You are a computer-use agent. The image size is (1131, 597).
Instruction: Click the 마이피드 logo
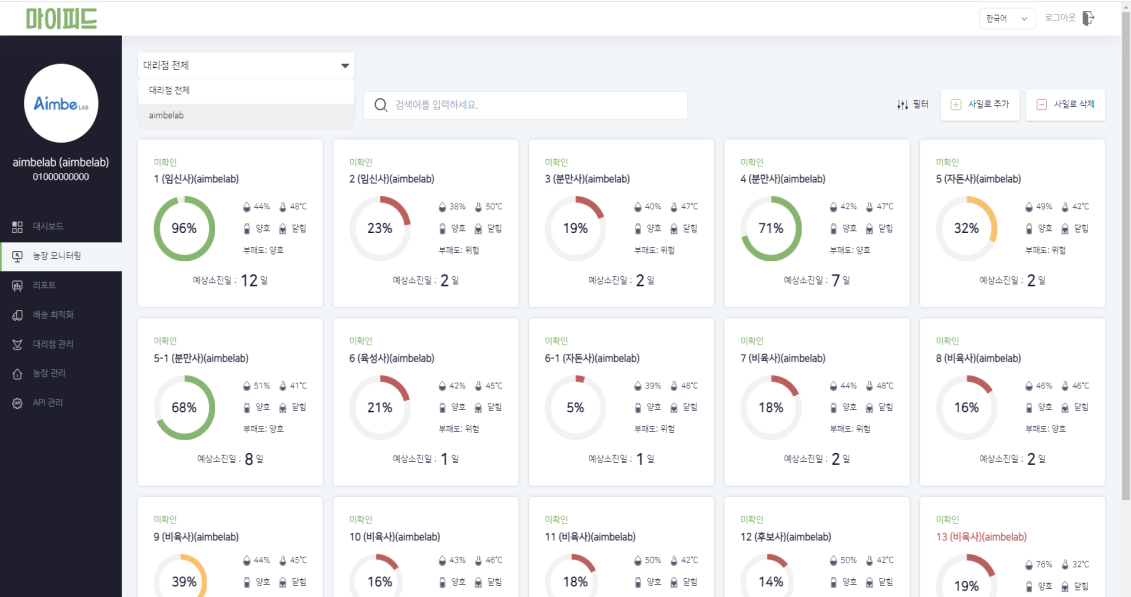[61, 18]
